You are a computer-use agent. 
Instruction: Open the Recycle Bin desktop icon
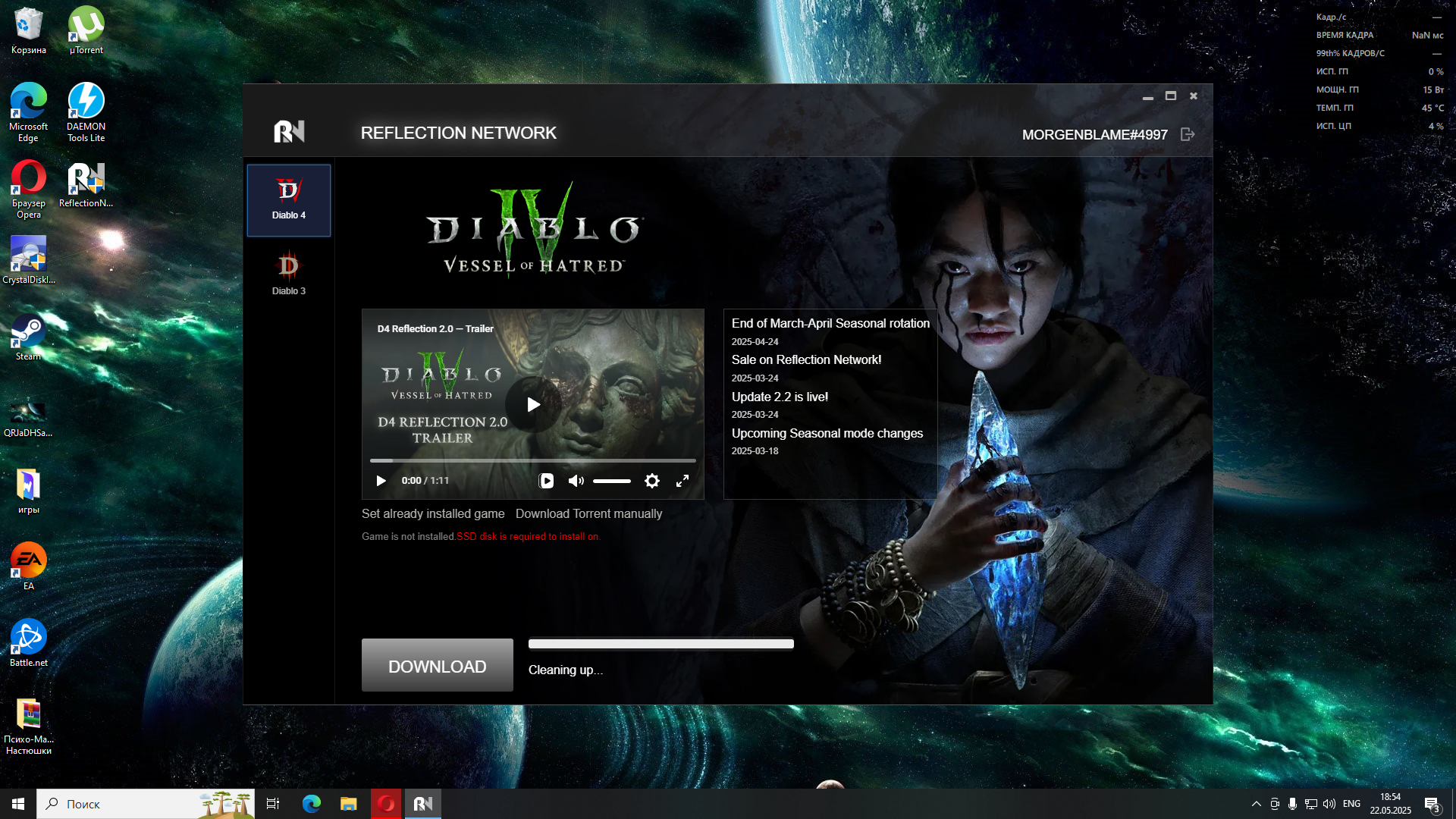coord(29,30)
